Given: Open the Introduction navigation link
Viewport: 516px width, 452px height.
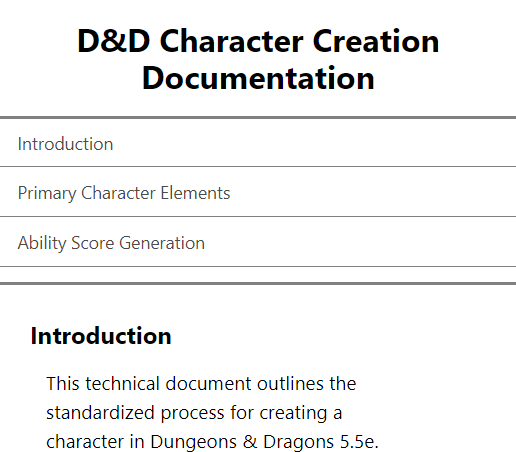Looking at the screenshot, I should [65, 144].
